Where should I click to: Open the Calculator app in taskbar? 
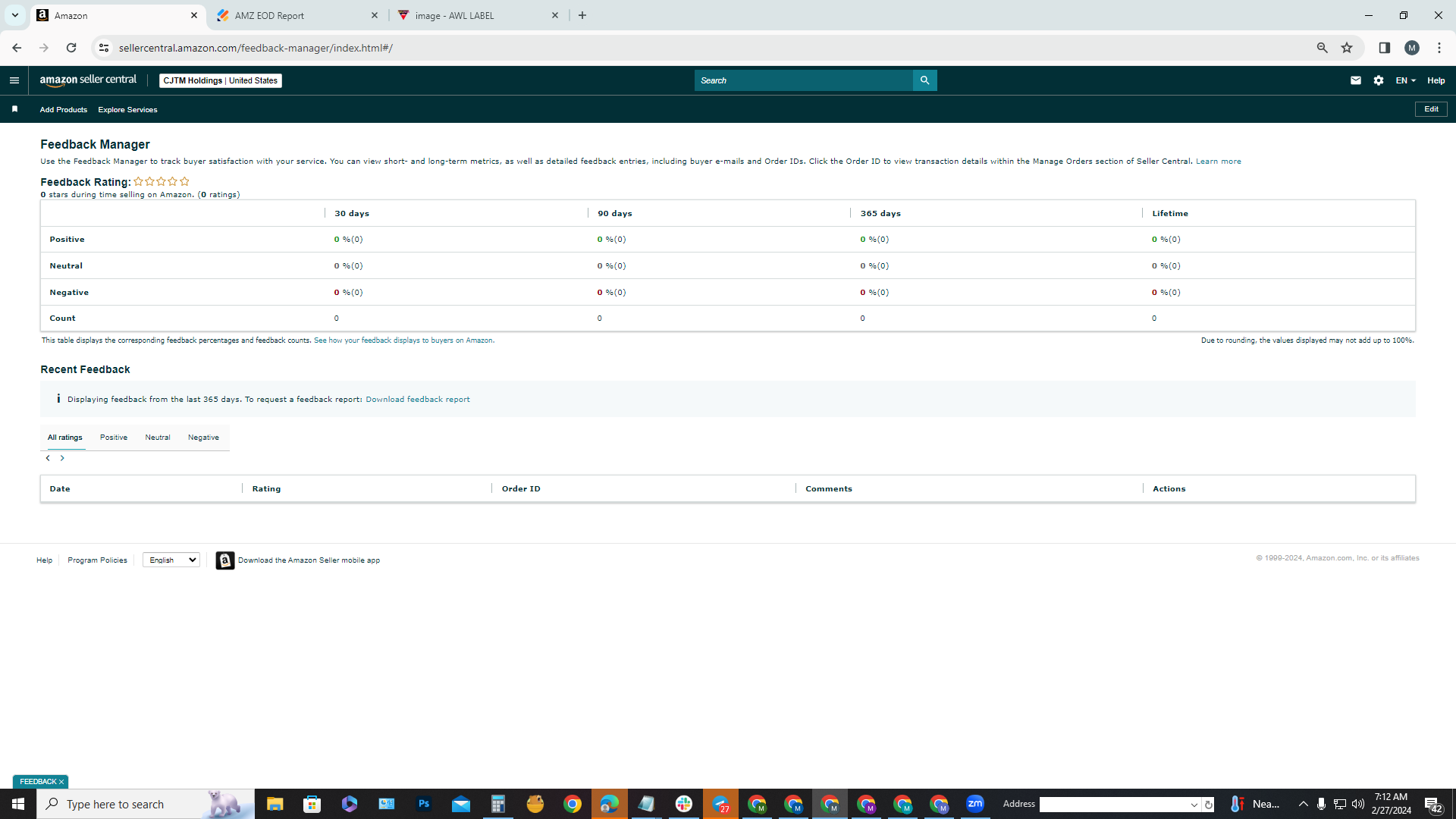(498, 804)
